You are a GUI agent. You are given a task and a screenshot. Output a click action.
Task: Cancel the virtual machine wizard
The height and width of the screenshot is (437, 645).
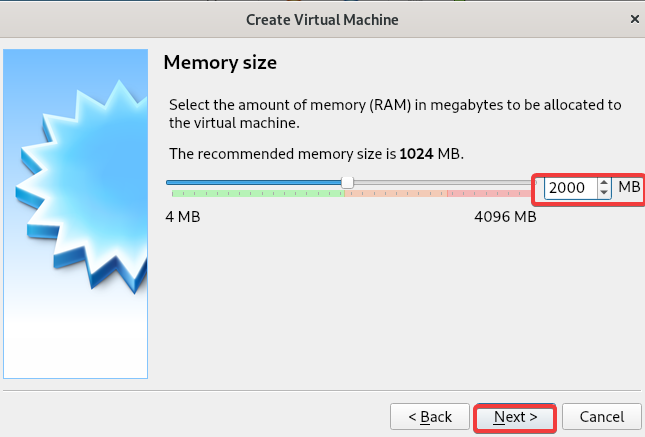coord(601,417)
